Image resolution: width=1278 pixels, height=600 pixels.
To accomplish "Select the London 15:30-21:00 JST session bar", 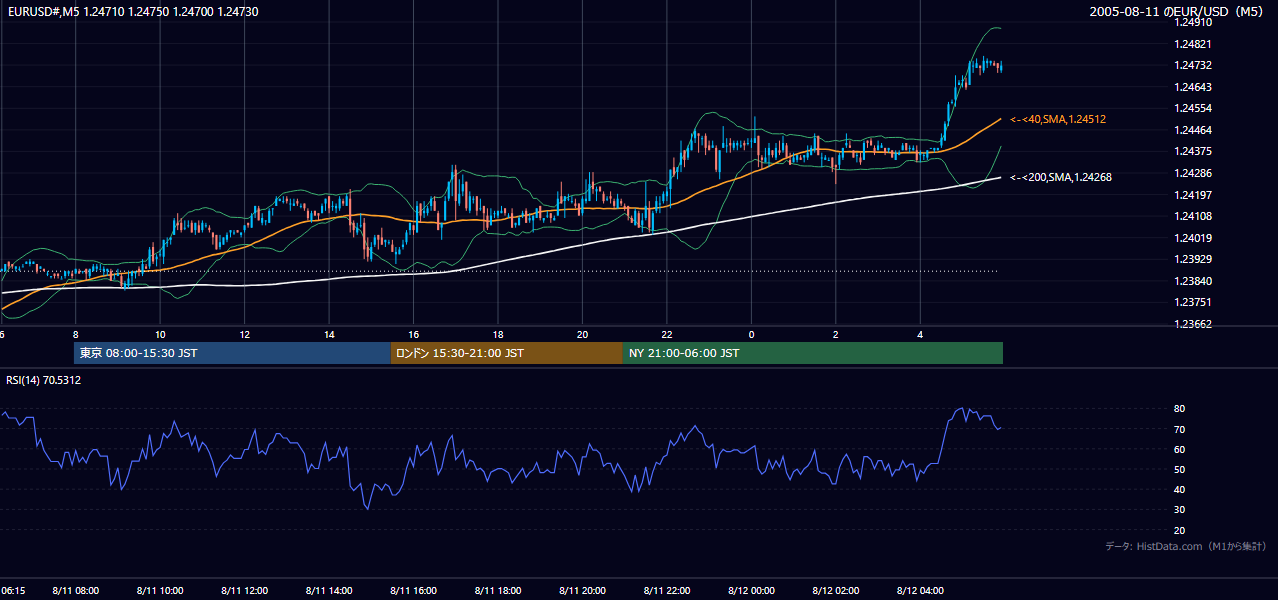I will 506,353.
